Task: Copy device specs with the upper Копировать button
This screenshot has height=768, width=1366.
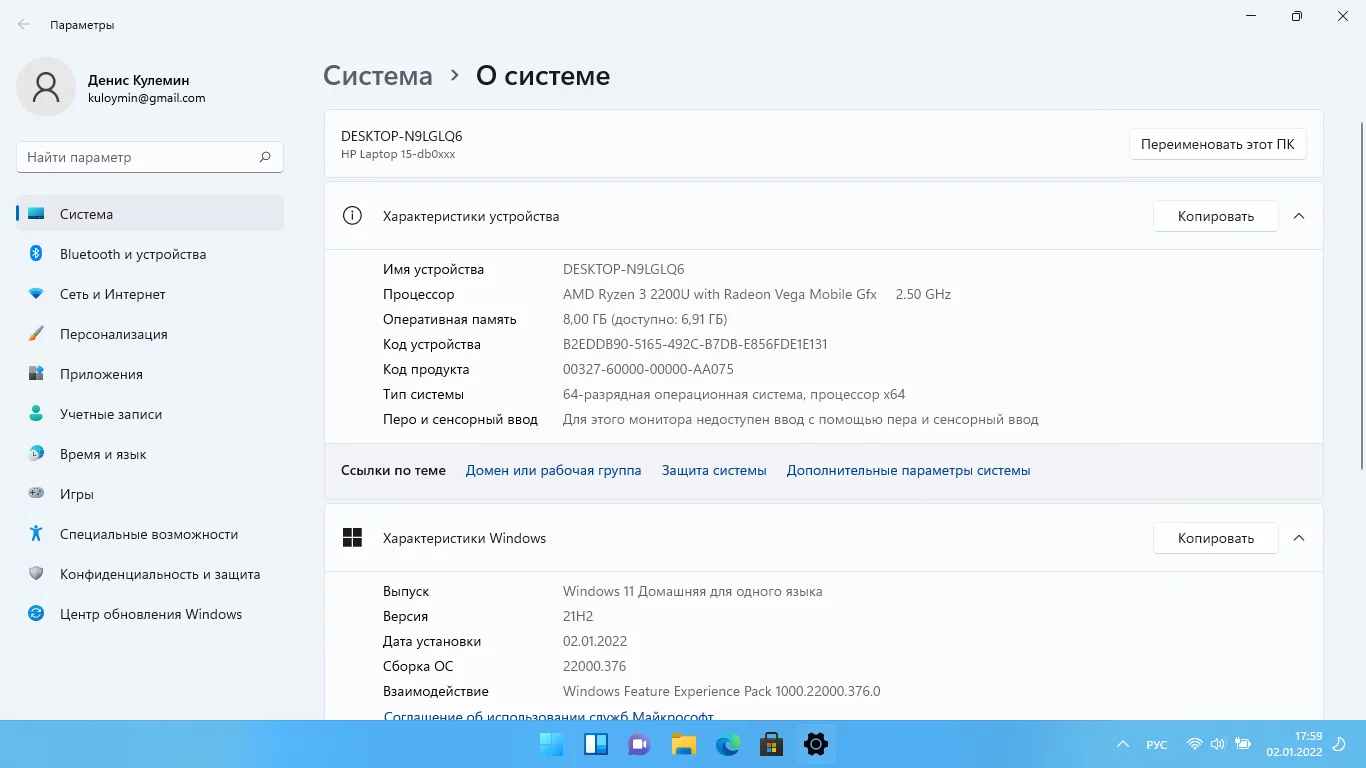Action: 1216,216
